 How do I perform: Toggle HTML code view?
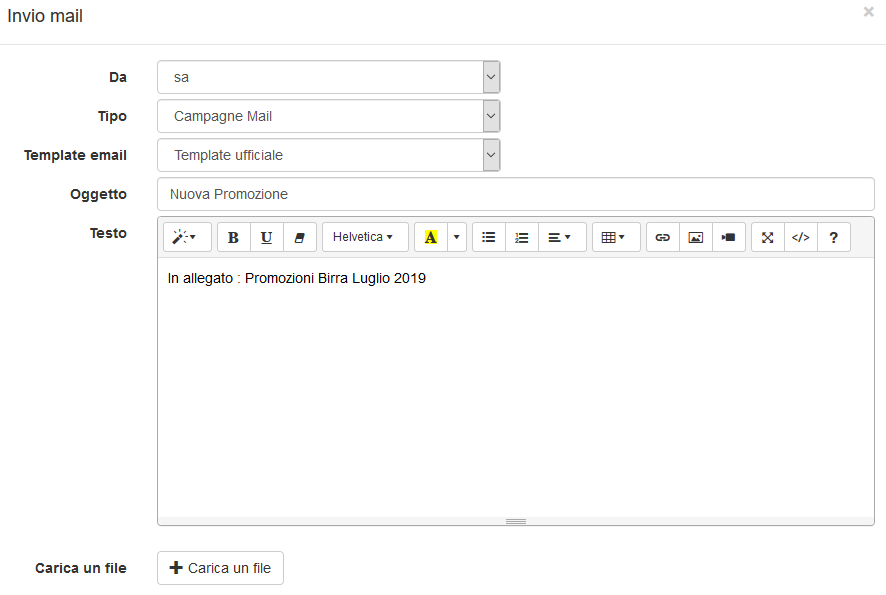(x=800, y=237)
